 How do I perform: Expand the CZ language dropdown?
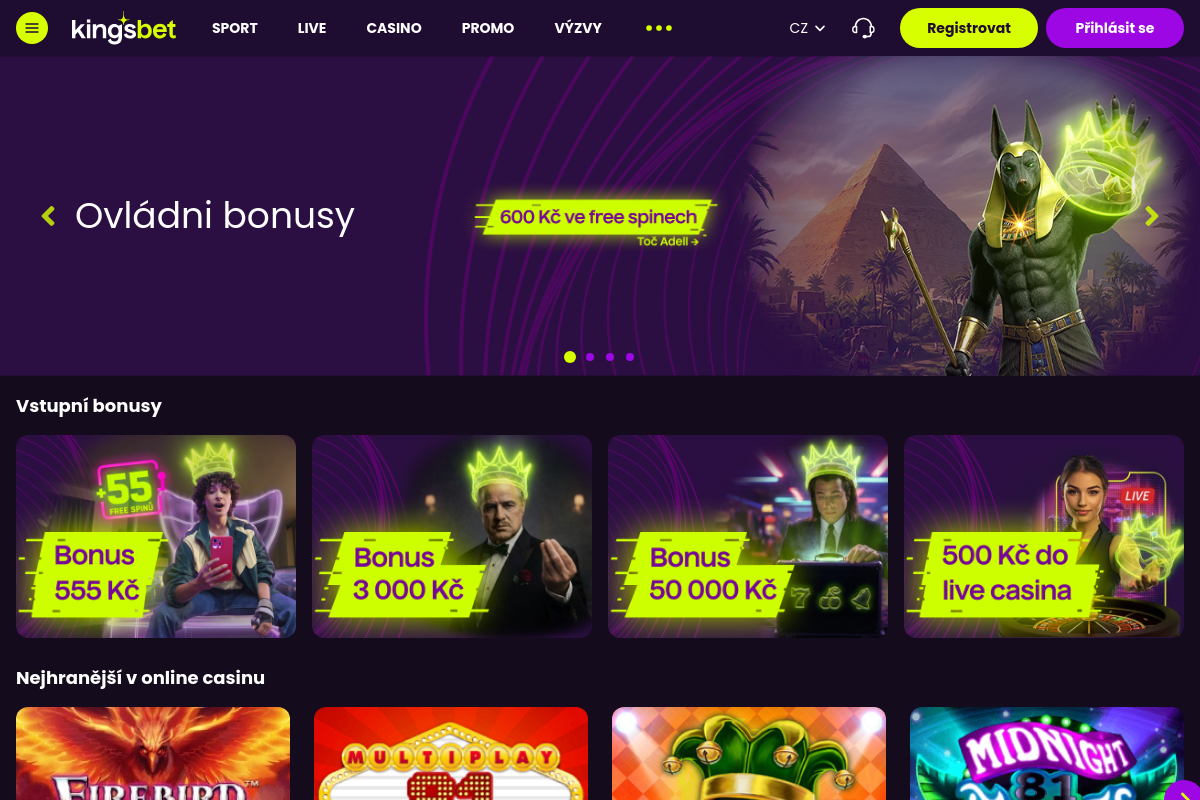[x=807, y=28]
